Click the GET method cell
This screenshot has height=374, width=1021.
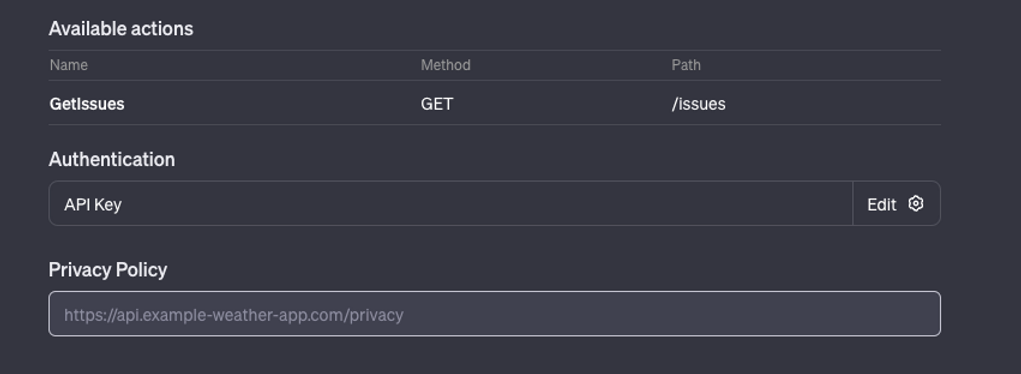coord(437,104)
